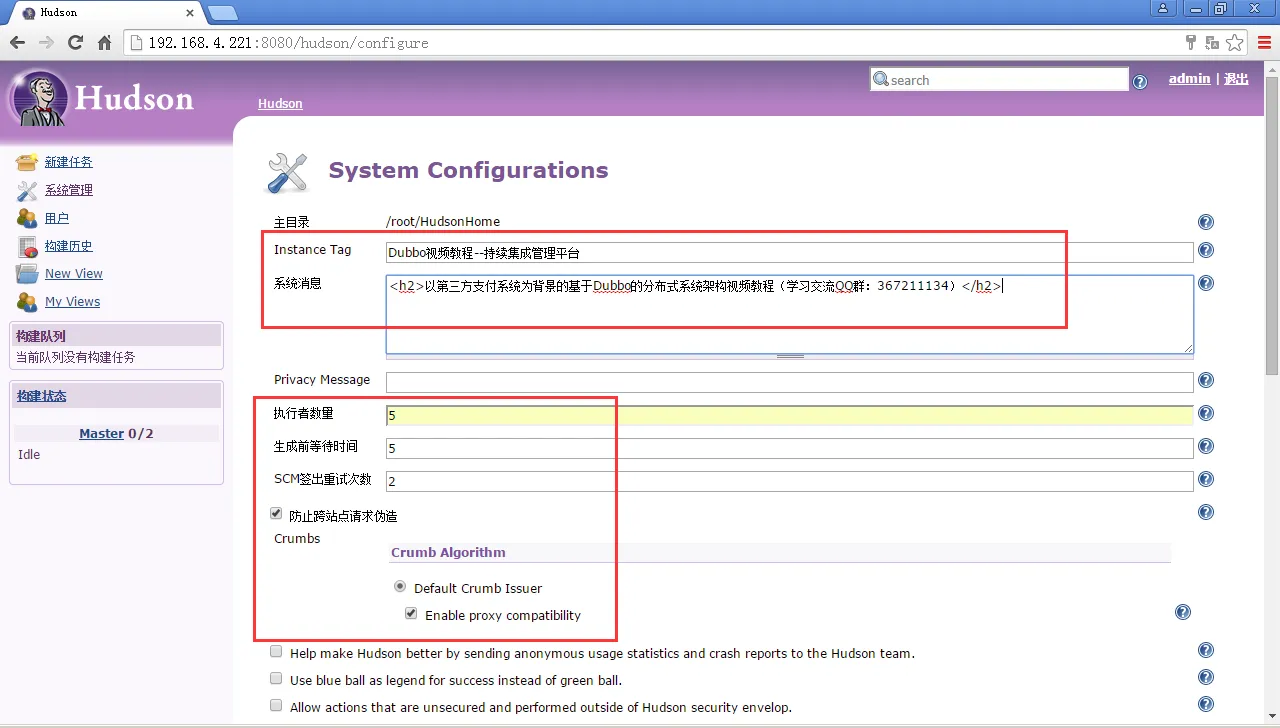Open help for 防止跨站点请求伪造 option
1280x728 pixels.
(1206, 512)
